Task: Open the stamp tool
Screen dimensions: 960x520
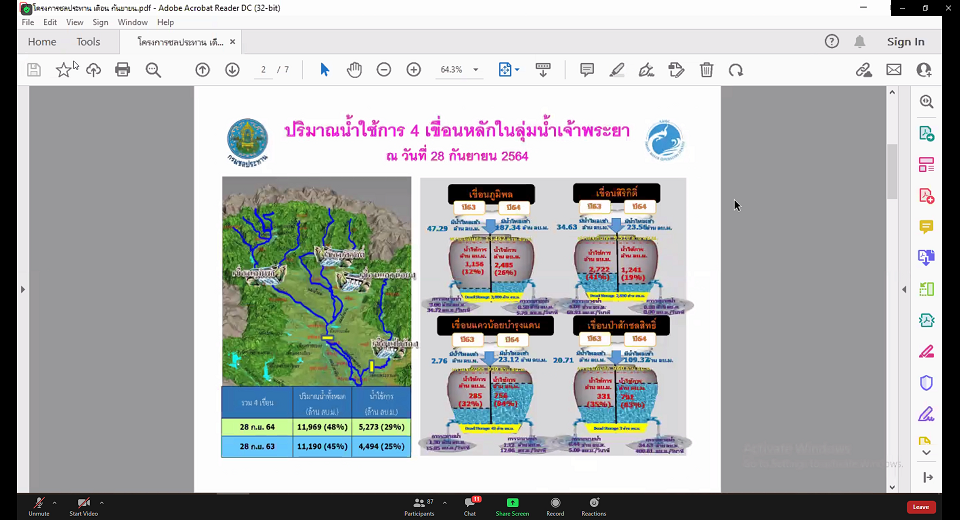Action: tap(676, 70)
